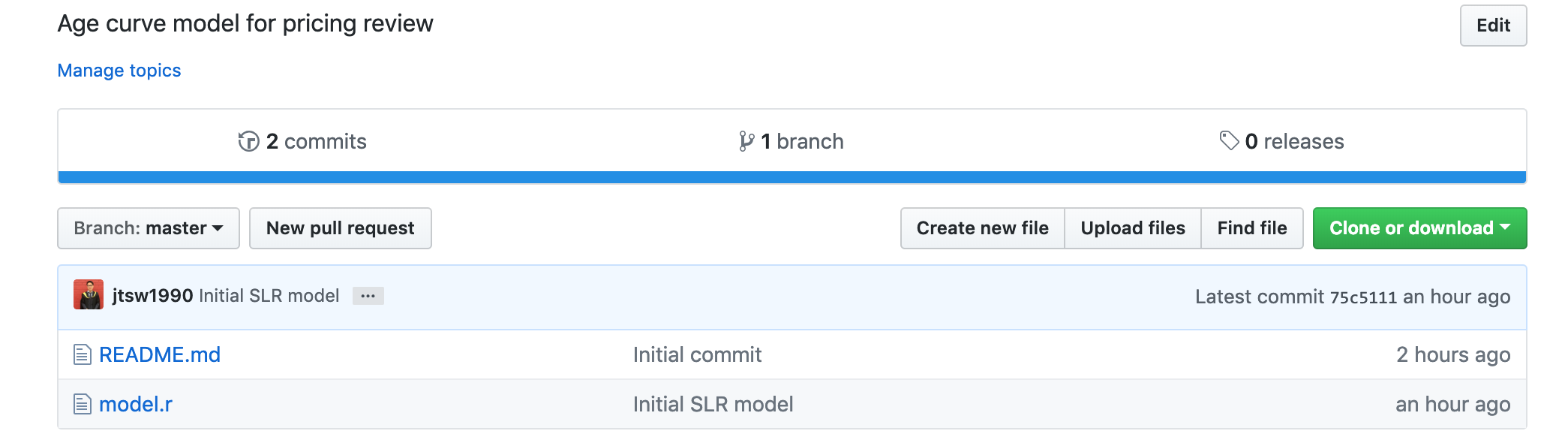Open the Manage topics link

[119, 71]
